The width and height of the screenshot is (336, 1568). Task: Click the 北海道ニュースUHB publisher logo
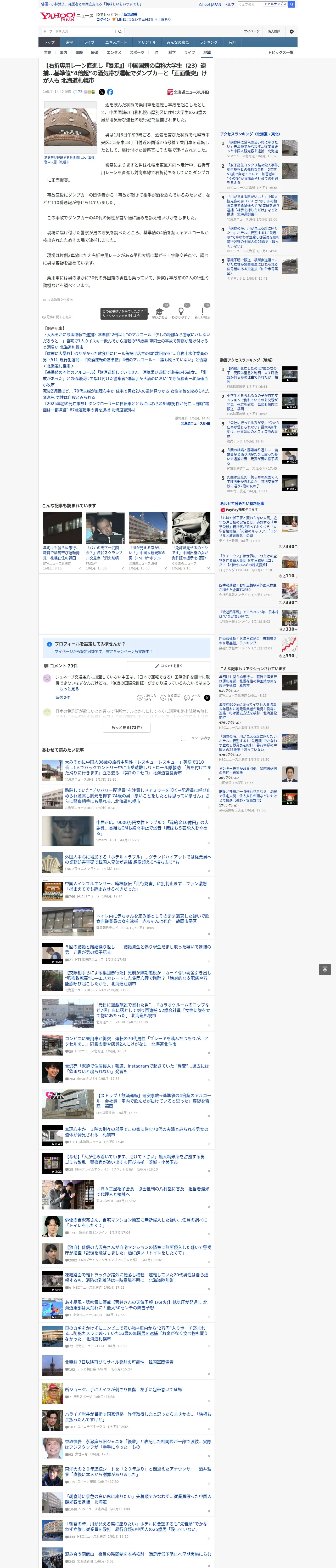point(188,93)
